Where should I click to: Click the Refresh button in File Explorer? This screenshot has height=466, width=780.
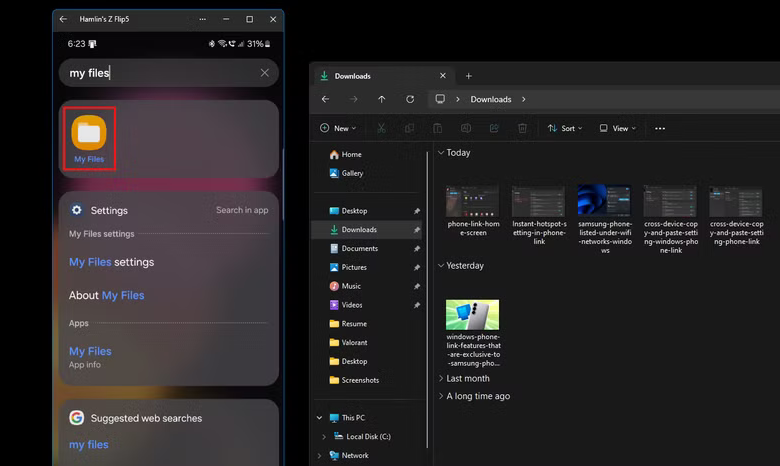point(410,99)
